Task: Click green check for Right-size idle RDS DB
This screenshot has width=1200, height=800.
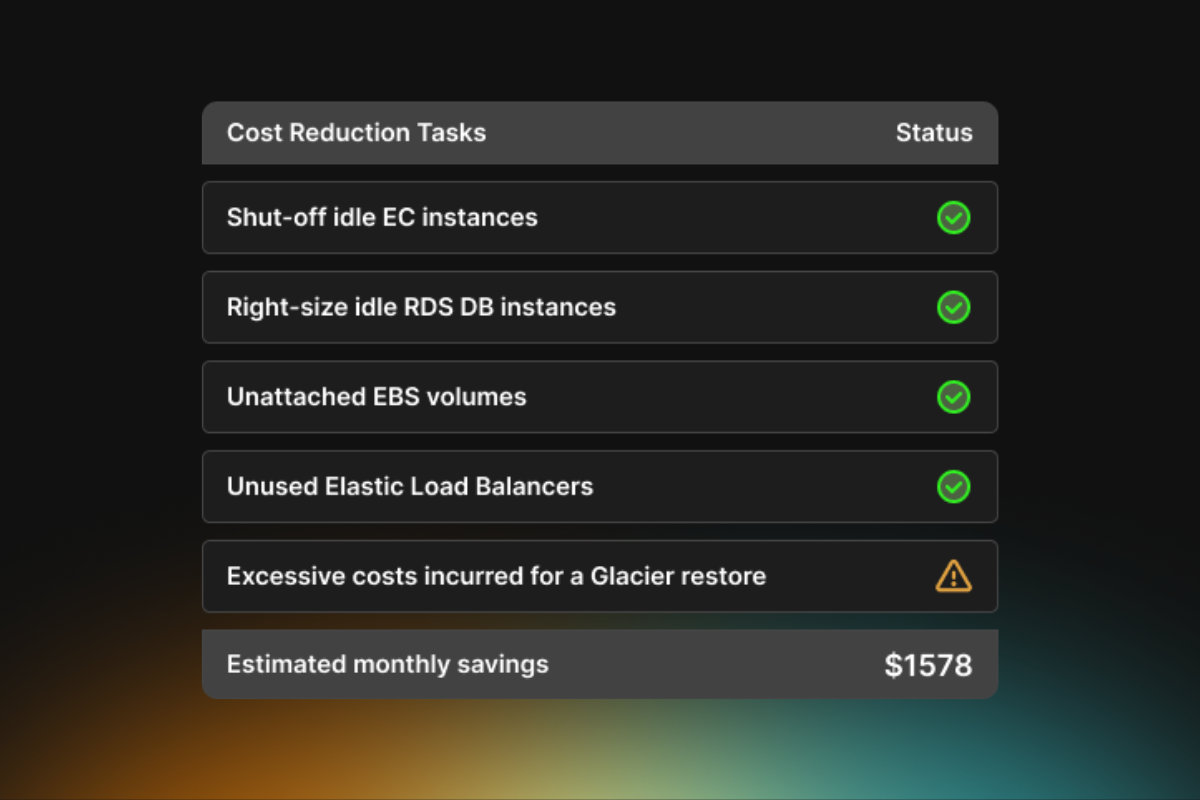Action: tap(953, 307)
